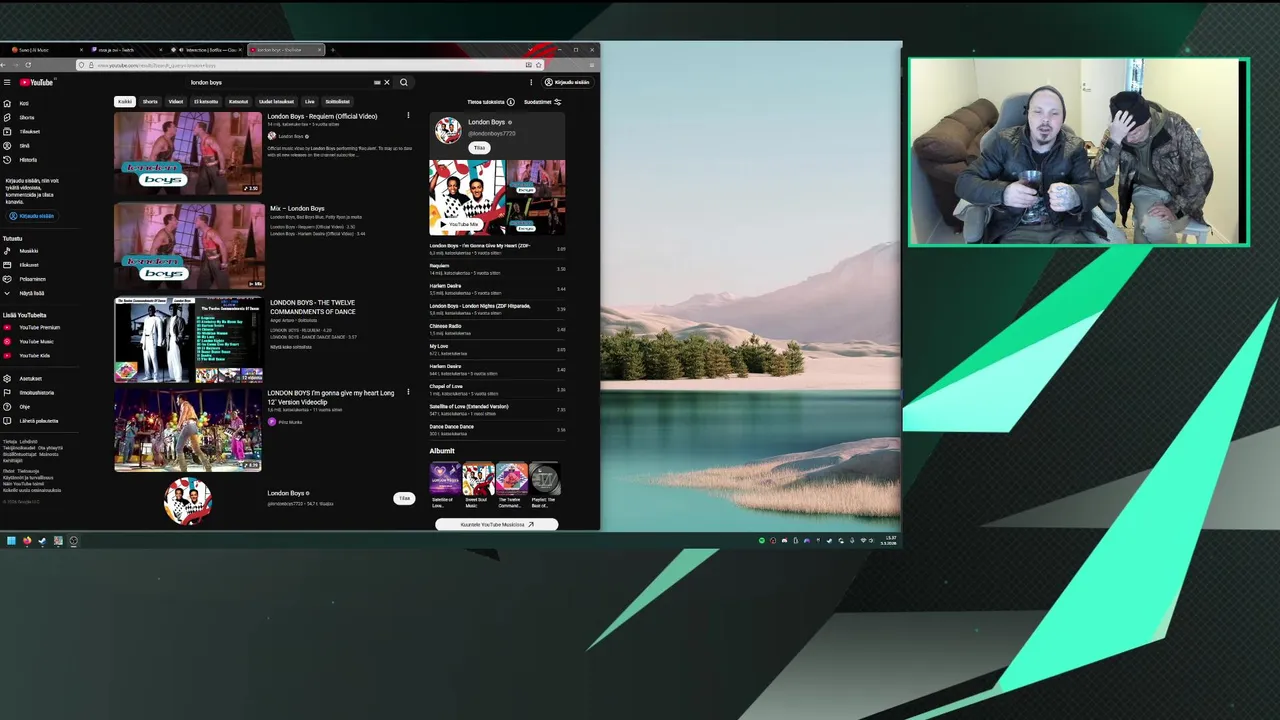Open Mix – London Boys thumbnail
The image size is (1280, 720).
pyautogui.click(x=189, y=246)
